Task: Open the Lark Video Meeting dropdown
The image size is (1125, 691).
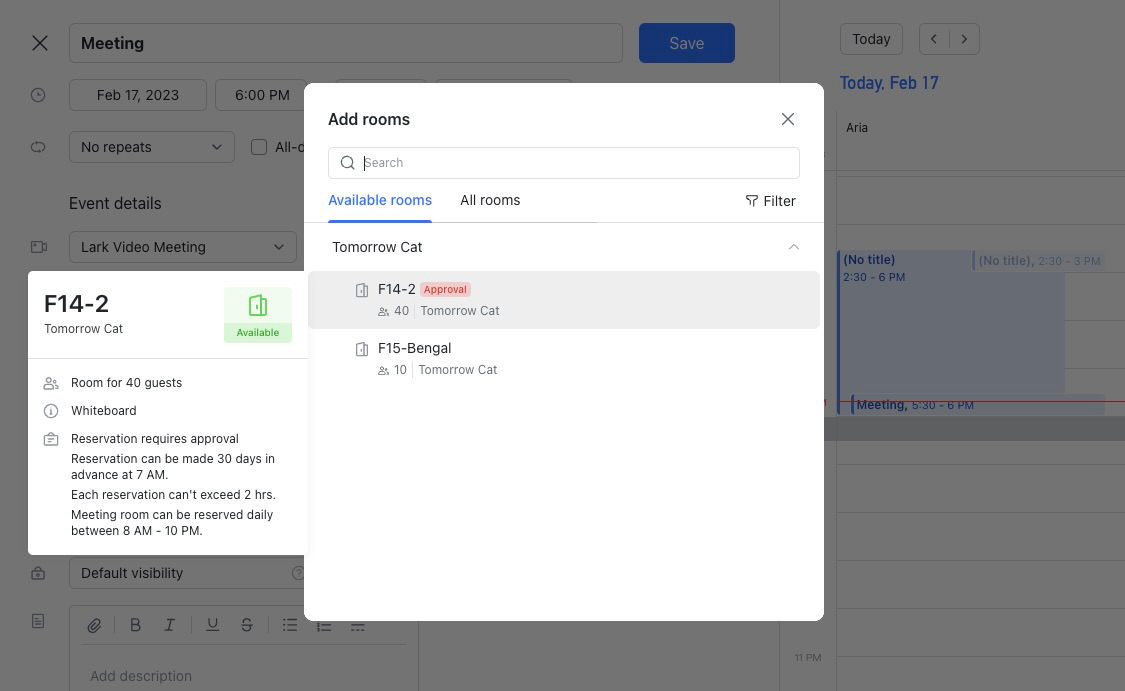Action: [183, 247]
